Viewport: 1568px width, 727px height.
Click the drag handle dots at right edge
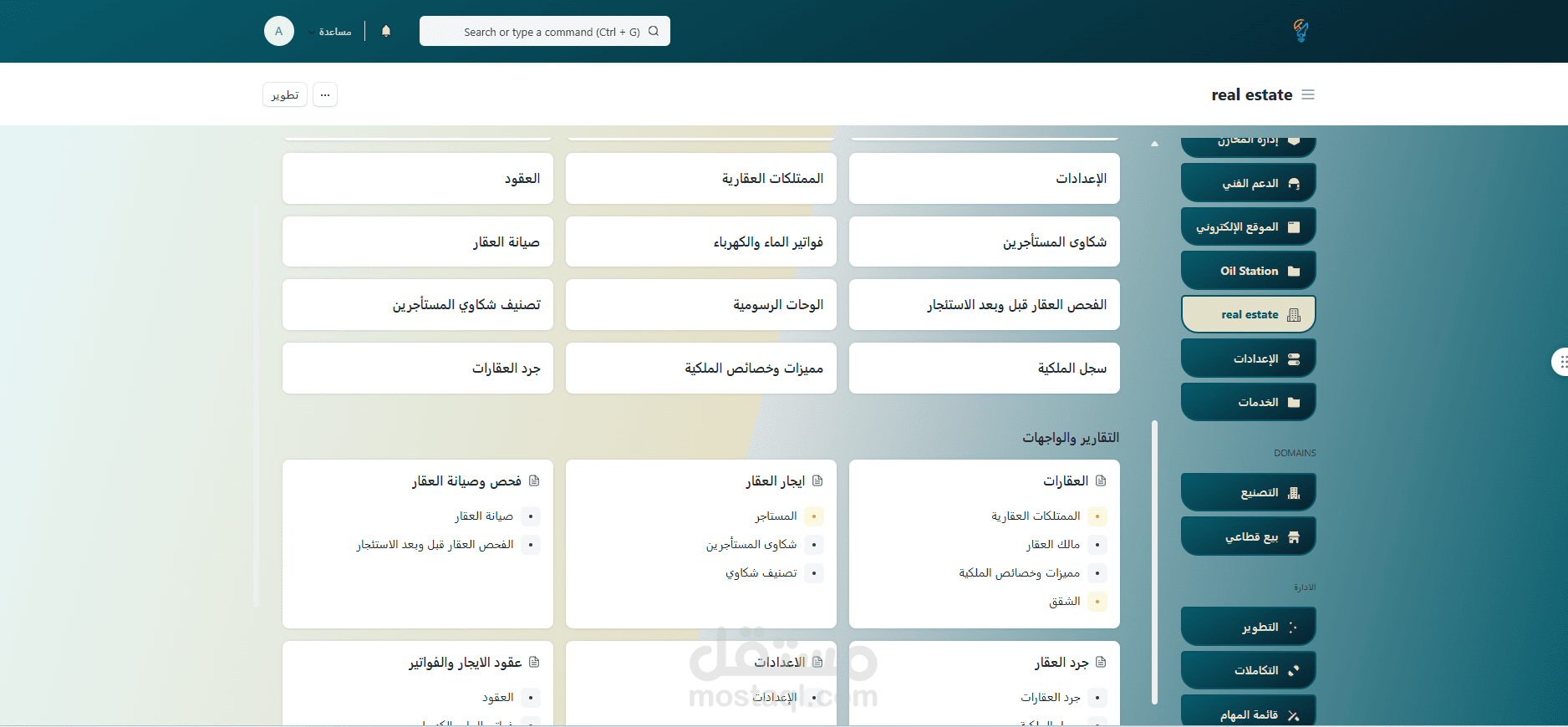click(1562, 362)
